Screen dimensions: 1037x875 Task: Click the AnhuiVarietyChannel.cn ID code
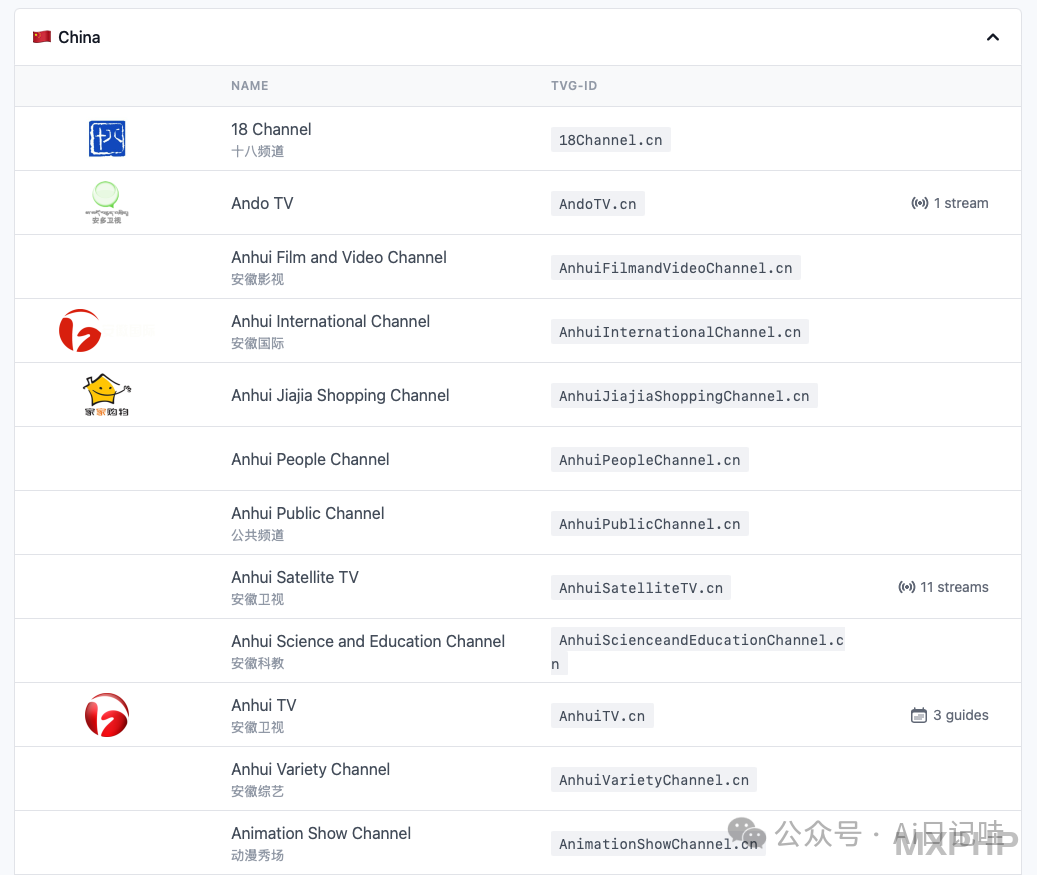pos(653,780)
